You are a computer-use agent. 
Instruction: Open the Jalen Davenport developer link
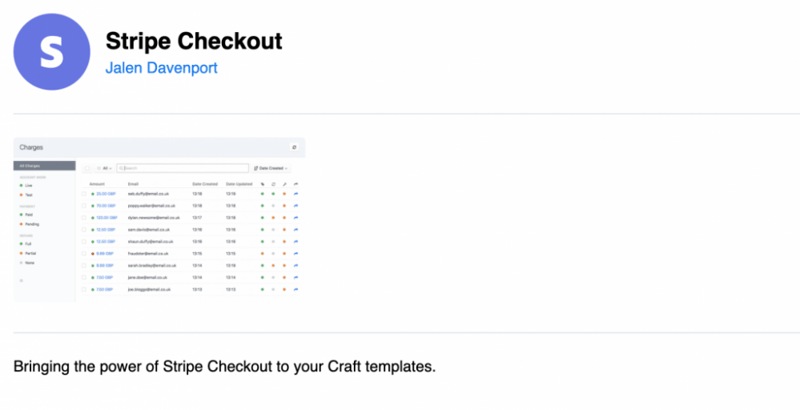[x=161, y=69]
